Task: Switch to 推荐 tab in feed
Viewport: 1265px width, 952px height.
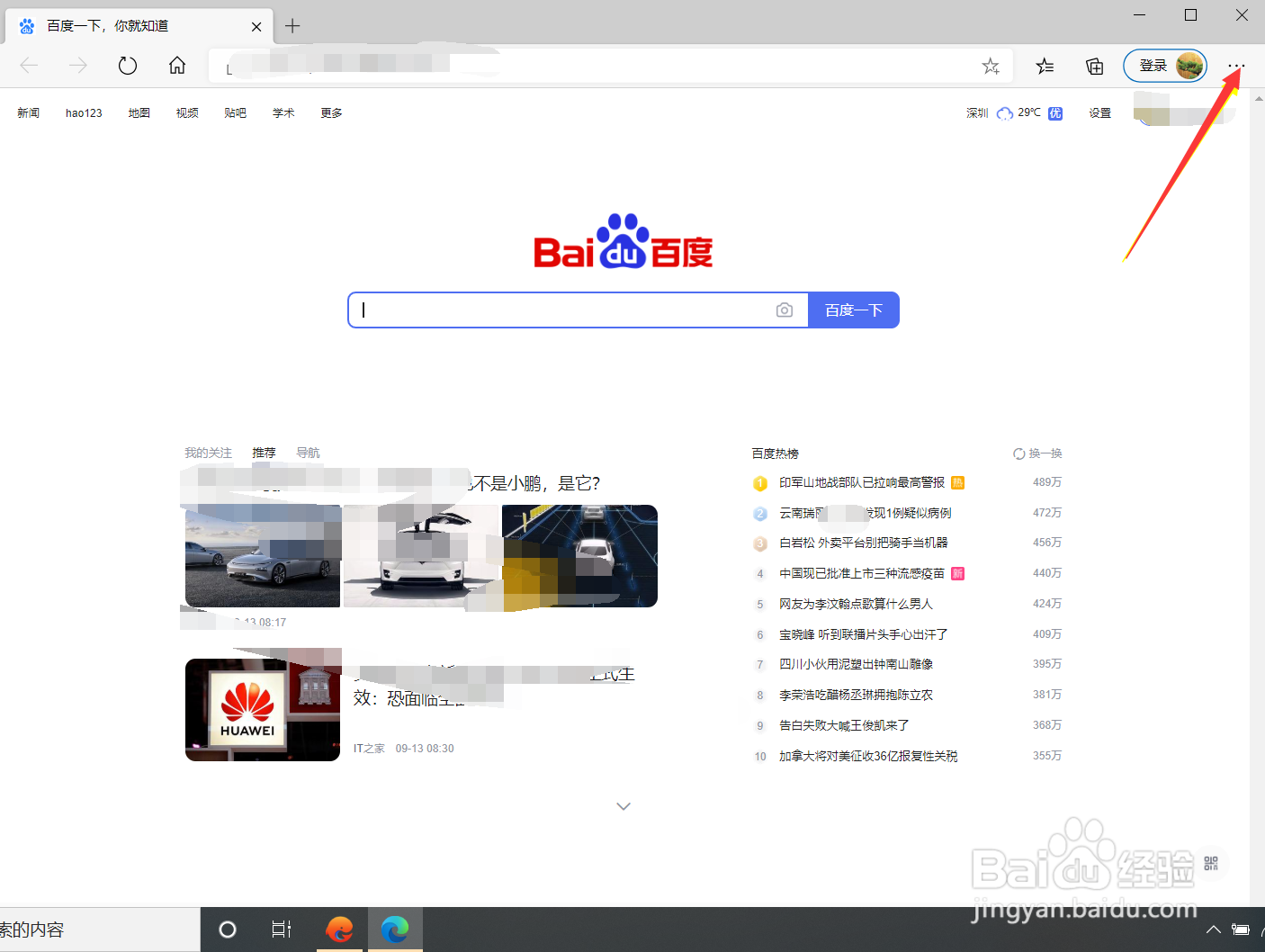Action: click(x=263, y=453)
